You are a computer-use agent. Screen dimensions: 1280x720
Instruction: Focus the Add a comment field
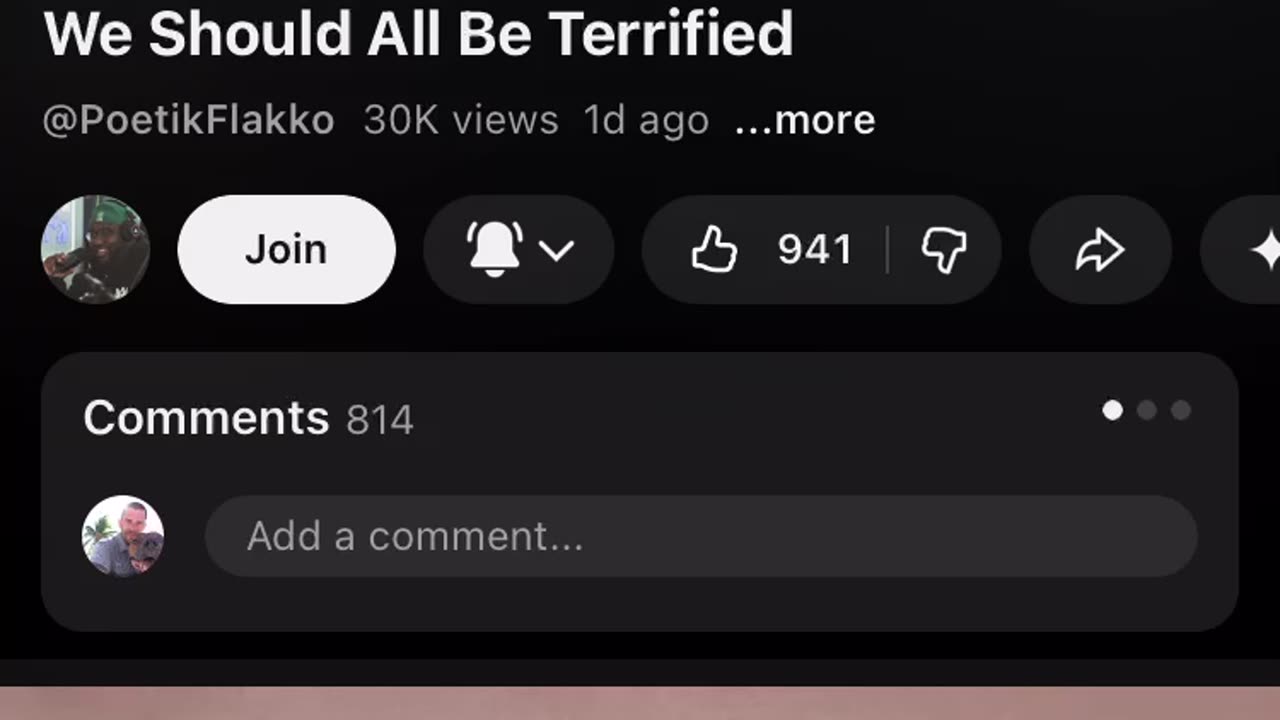(701, 536)
